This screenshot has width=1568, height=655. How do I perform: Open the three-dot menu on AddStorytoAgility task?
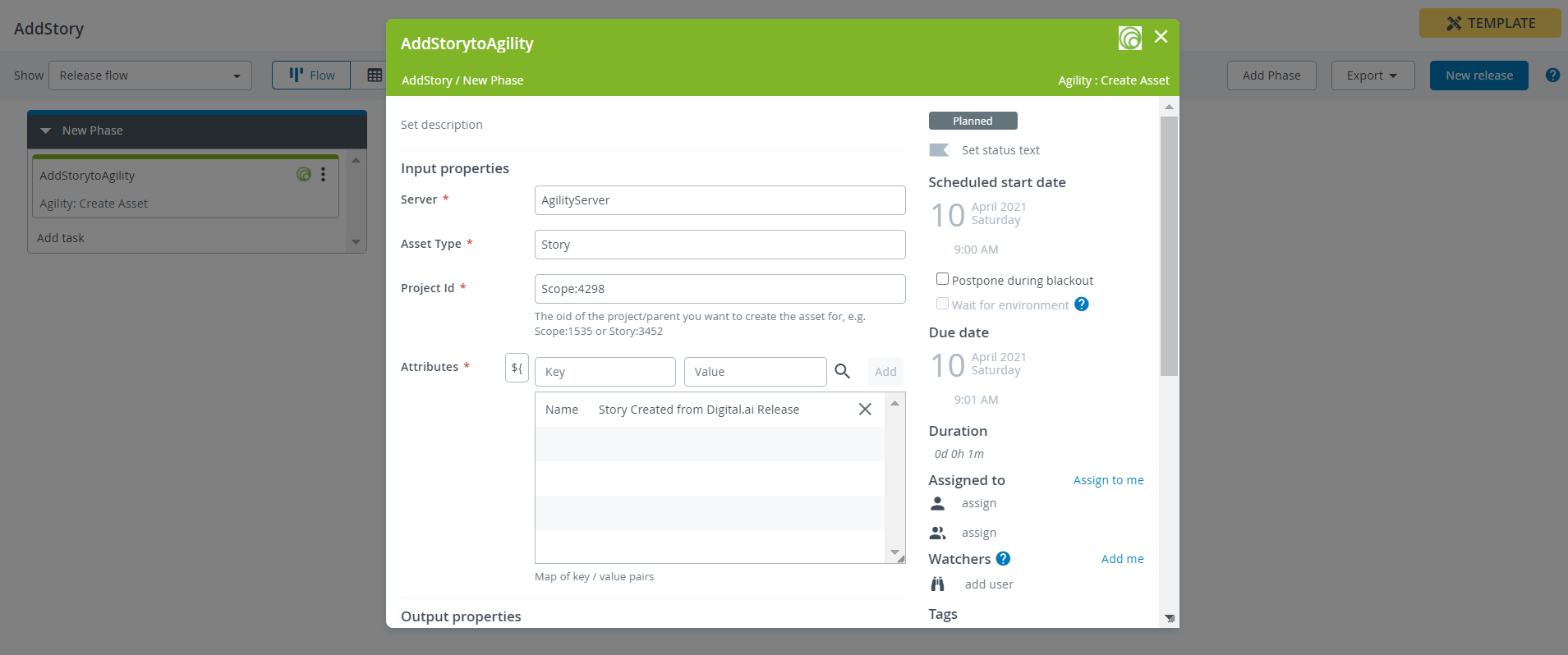[323, 174]
